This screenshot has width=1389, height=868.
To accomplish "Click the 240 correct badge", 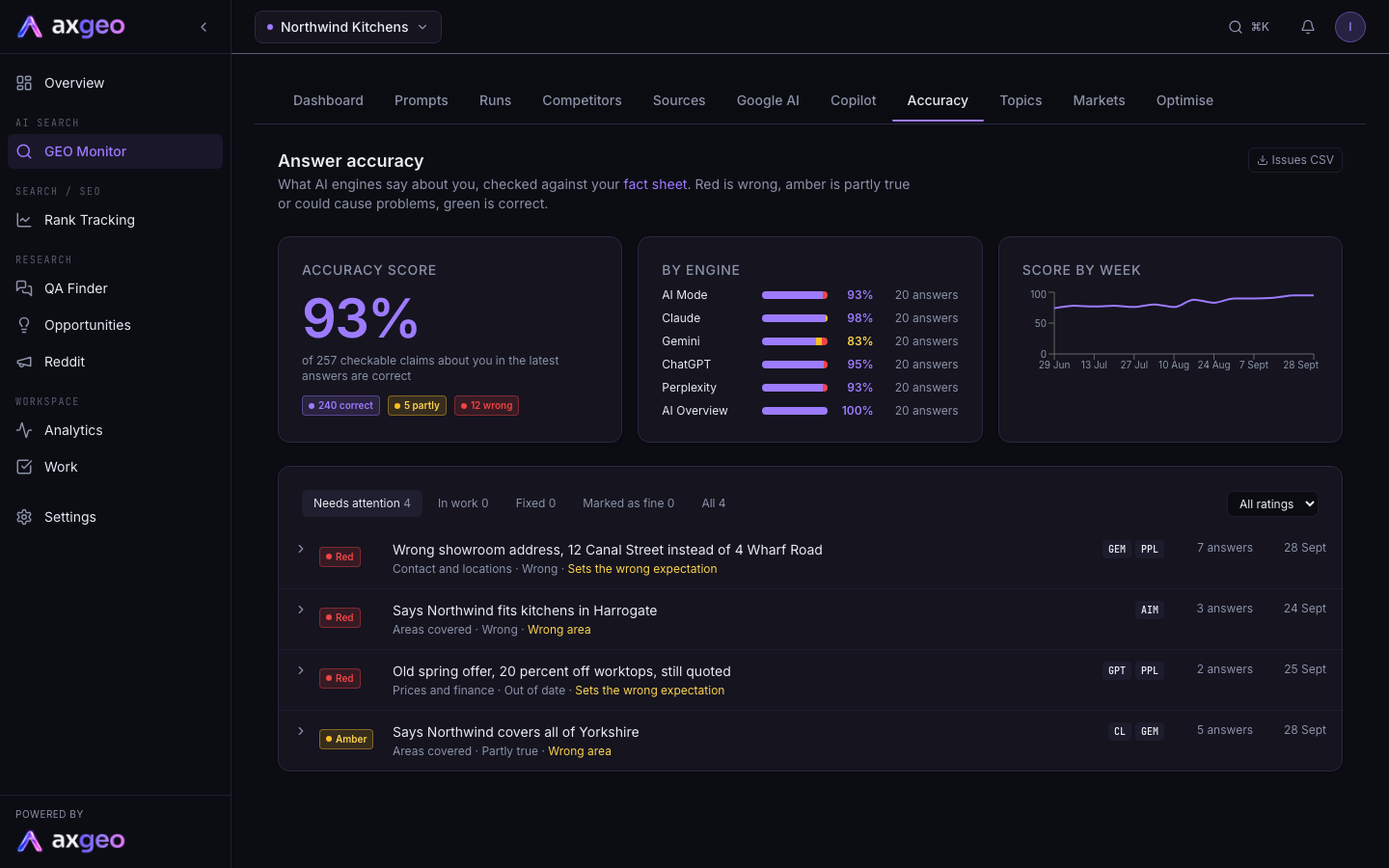I will tap(340, 406).
